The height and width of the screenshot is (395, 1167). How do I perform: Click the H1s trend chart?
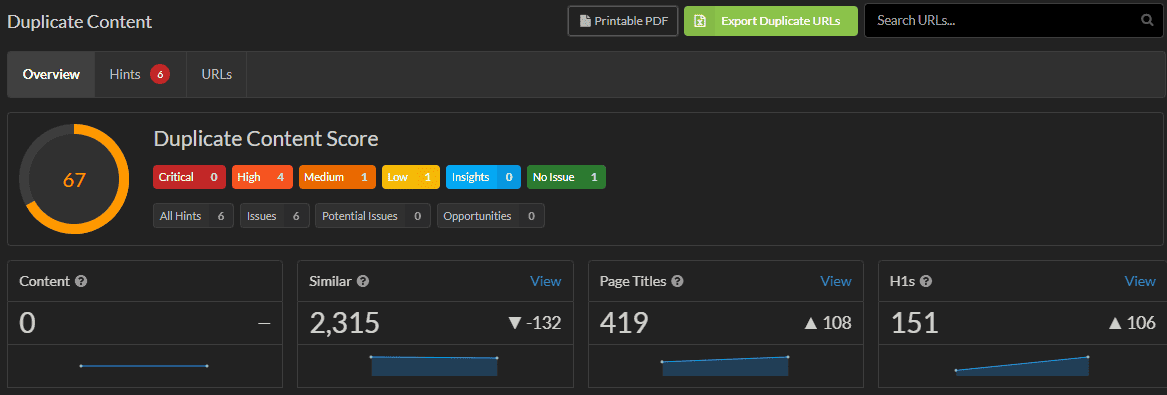(1021, 365)
